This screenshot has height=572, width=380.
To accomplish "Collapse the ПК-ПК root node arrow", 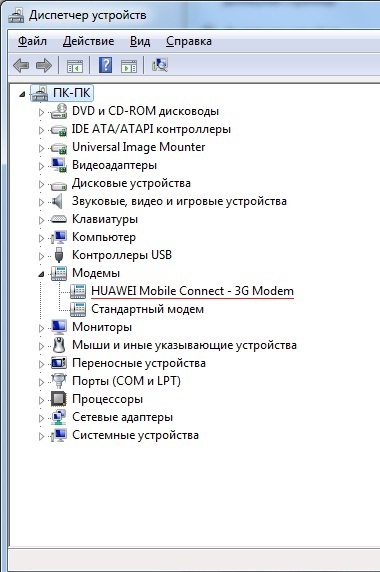I will (x=22, y=94).
